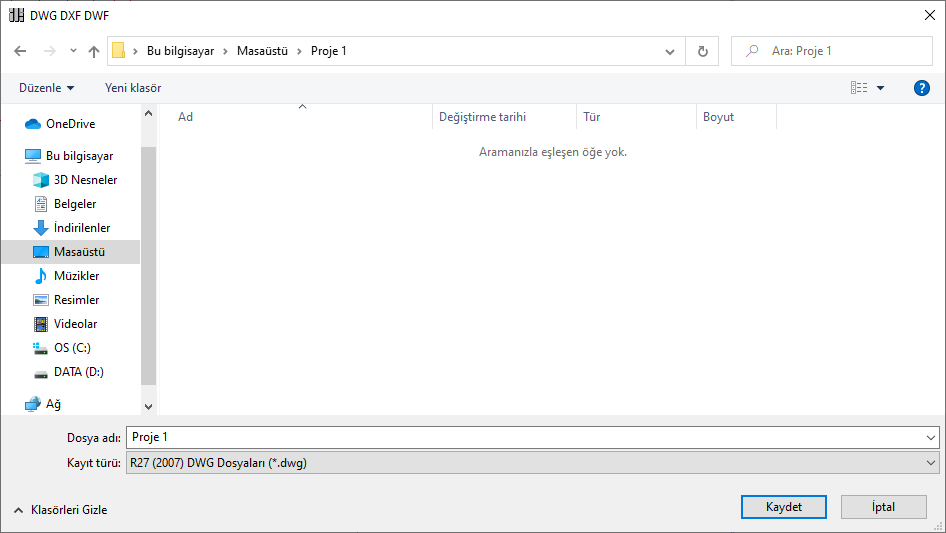946x533 pixels.
Task: Open the İndirilenler folder
Action: (x=81, y=228)
